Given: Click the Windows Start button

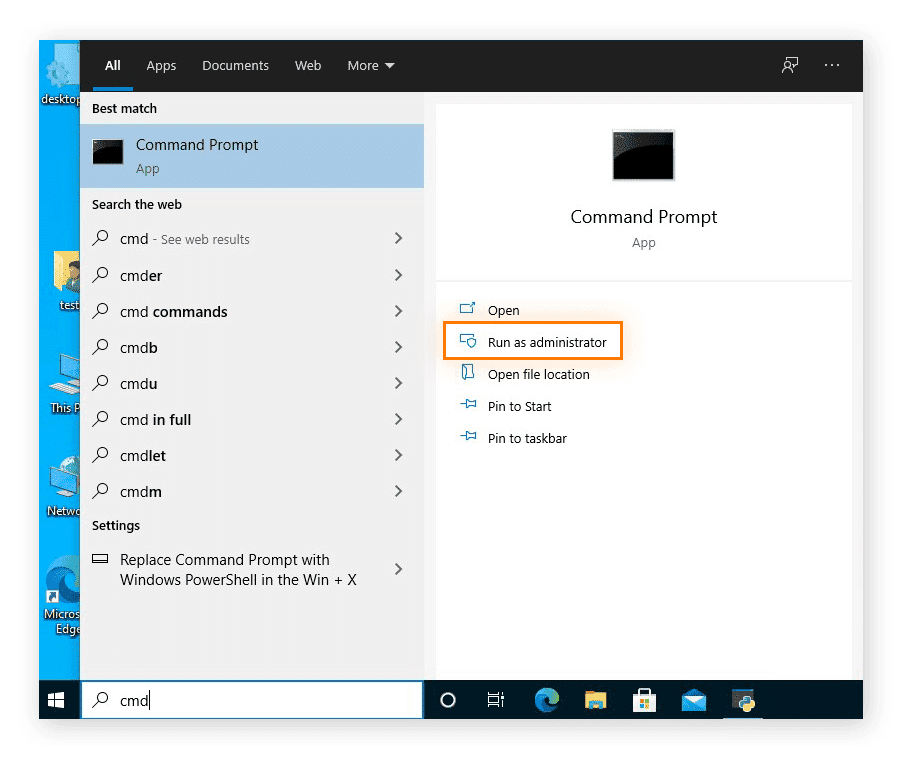Looking at the screenshot, I should click(56, 700).
